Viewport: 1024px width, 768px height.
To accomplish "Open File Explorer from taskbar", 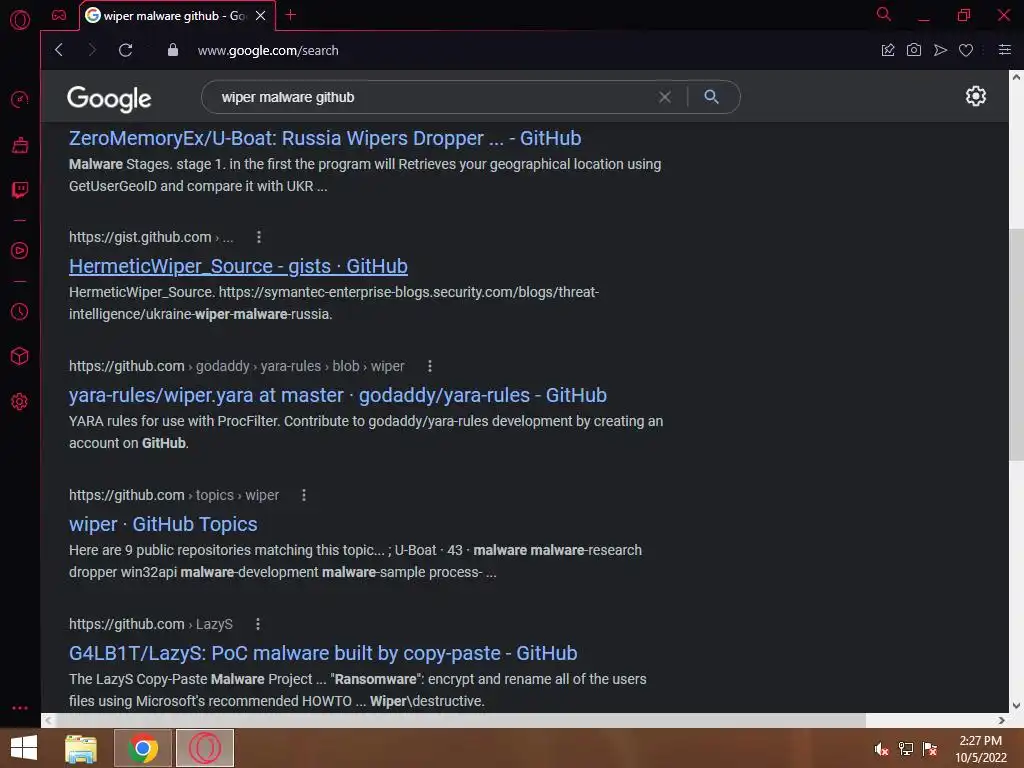I will click(x=81, y=748).
